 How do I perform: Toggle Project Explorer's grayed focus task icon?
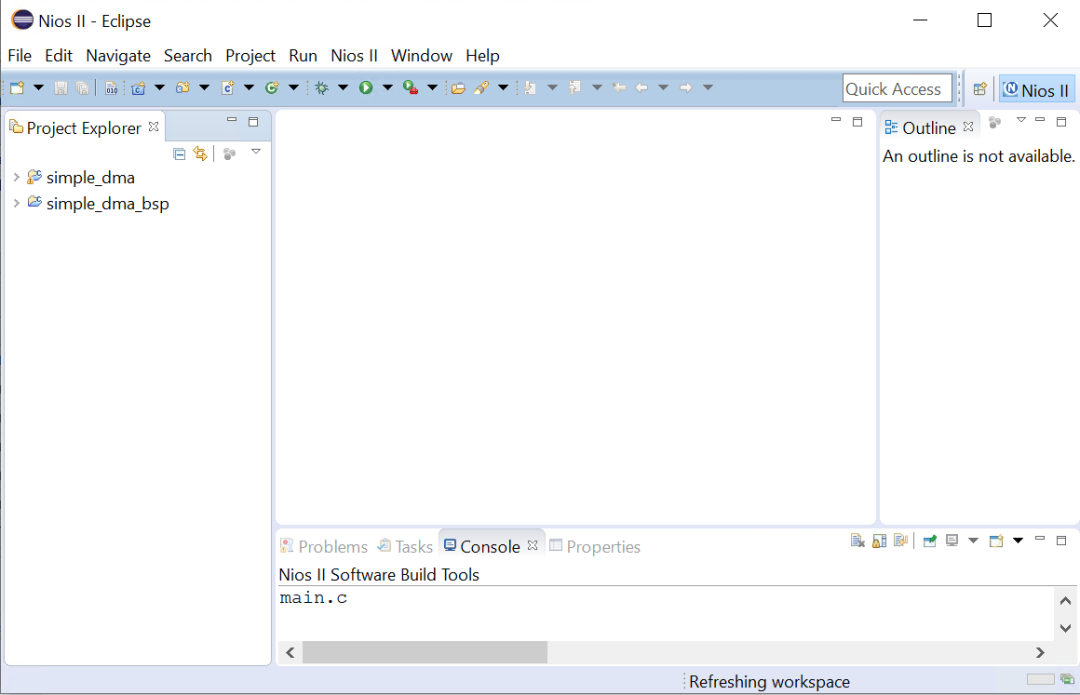[229, 154]
